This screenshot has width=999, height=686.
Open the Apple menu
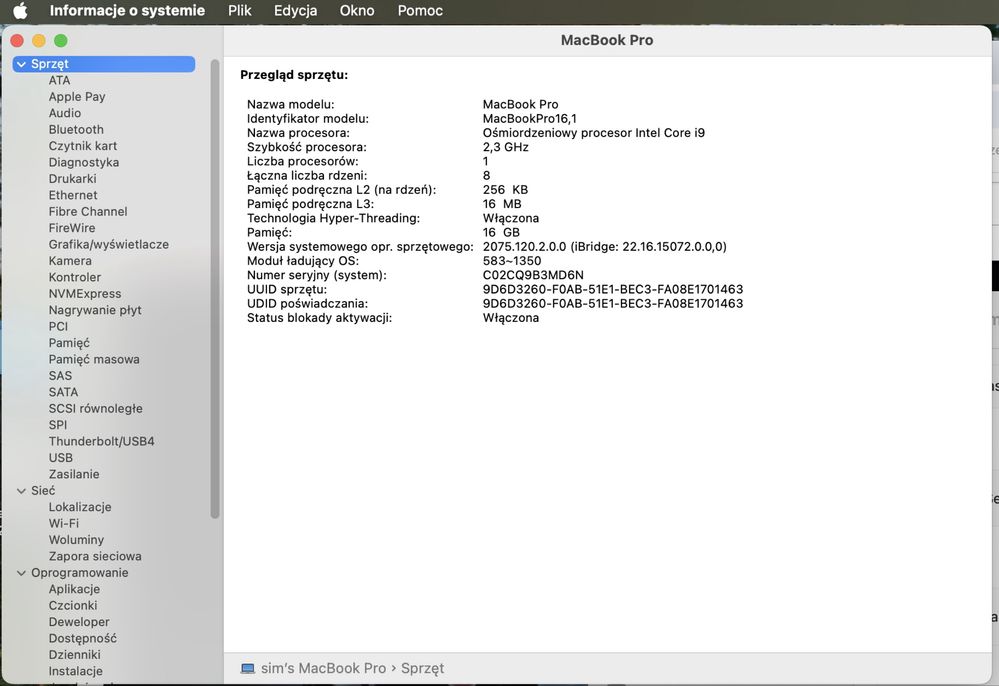[x=20, y=11]
